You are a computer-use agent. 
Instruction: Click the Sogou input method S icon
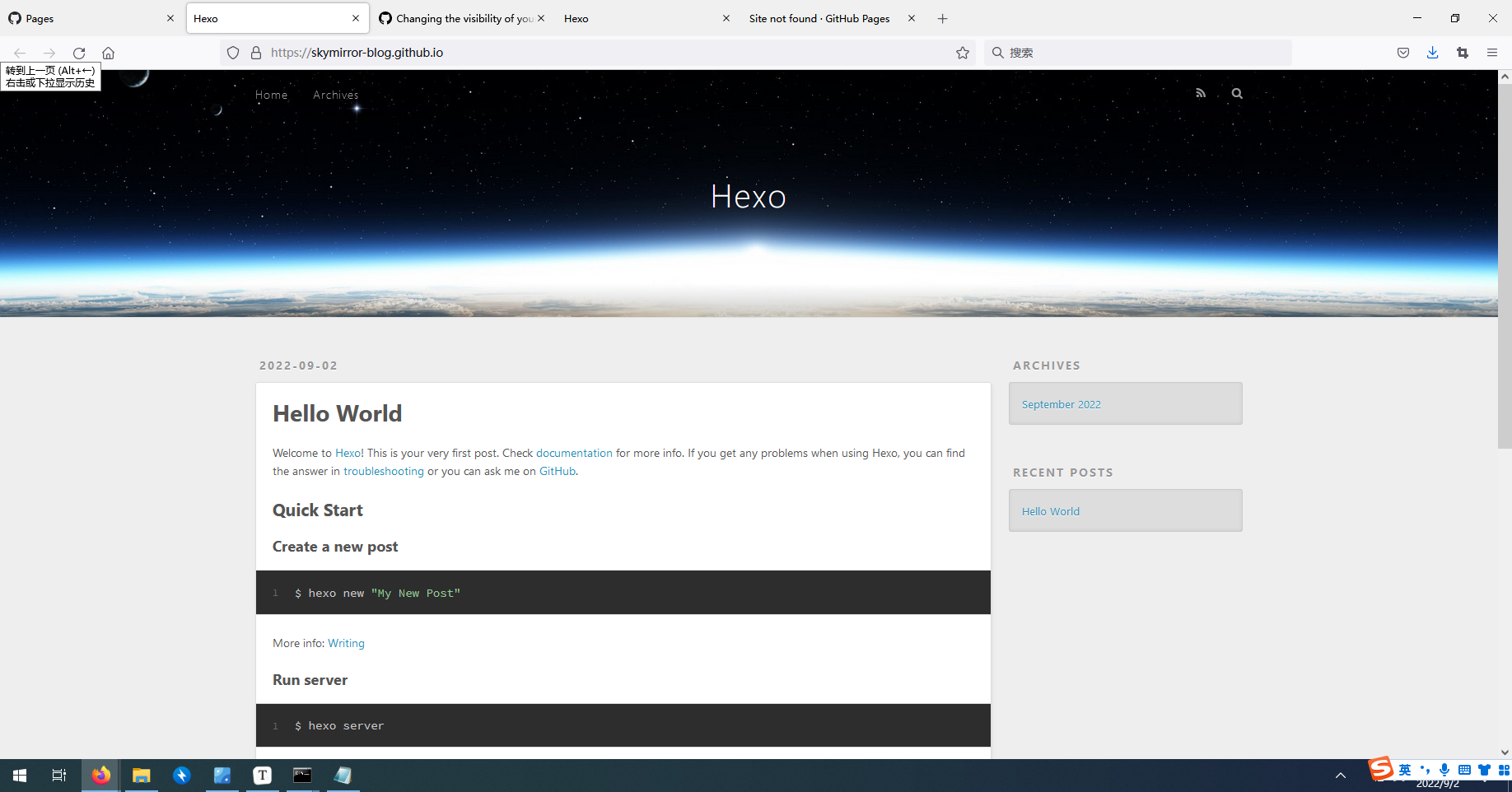pos(1381,769)
